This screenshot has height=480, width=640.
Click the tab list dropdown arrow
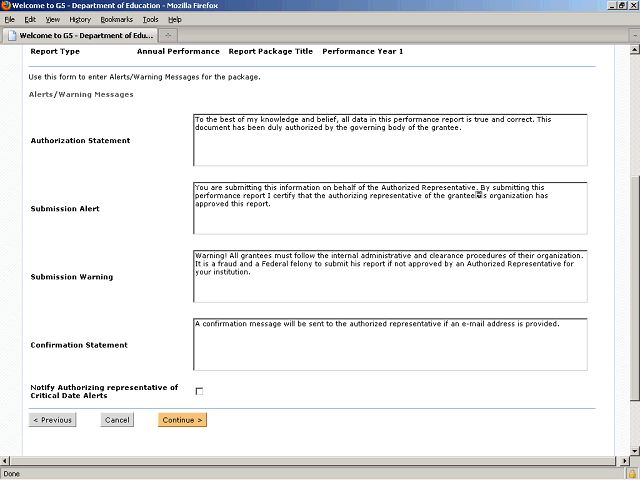[635, 36]
